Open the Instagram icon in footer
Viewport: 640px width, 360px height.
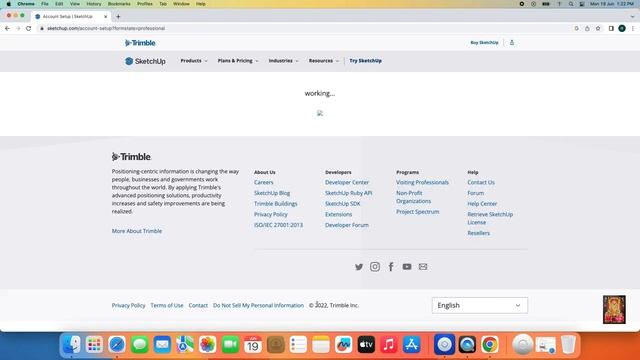(375, 267)
